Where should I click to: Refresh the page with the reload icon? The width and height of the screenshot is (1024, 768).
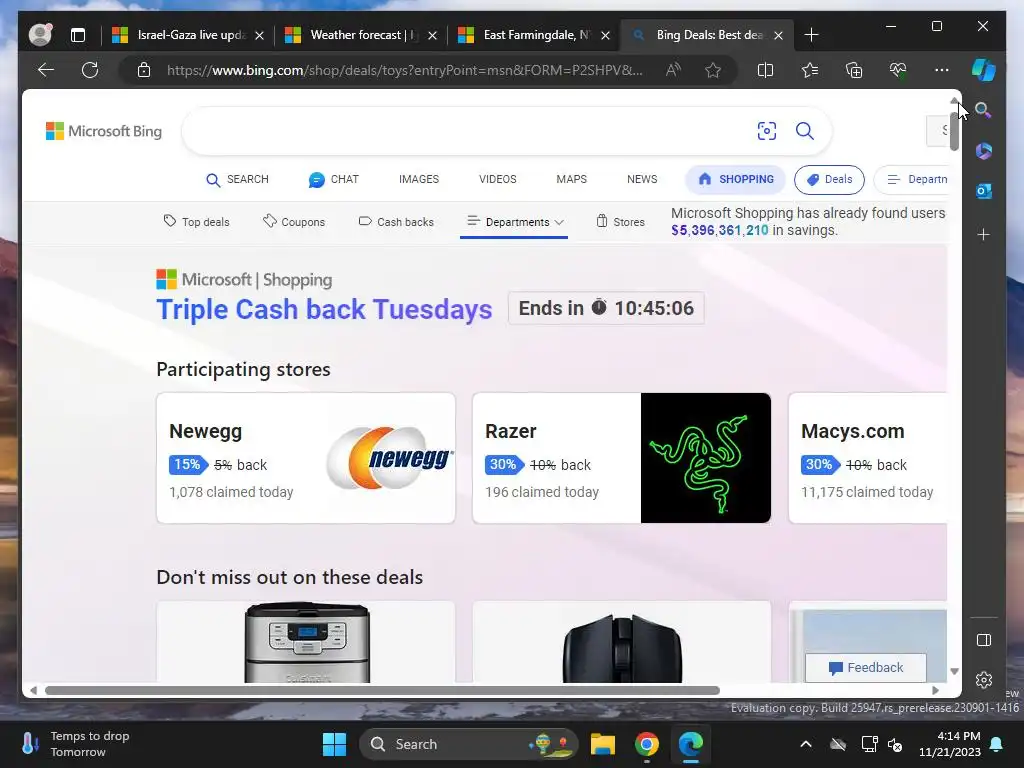tap(90, 70)
